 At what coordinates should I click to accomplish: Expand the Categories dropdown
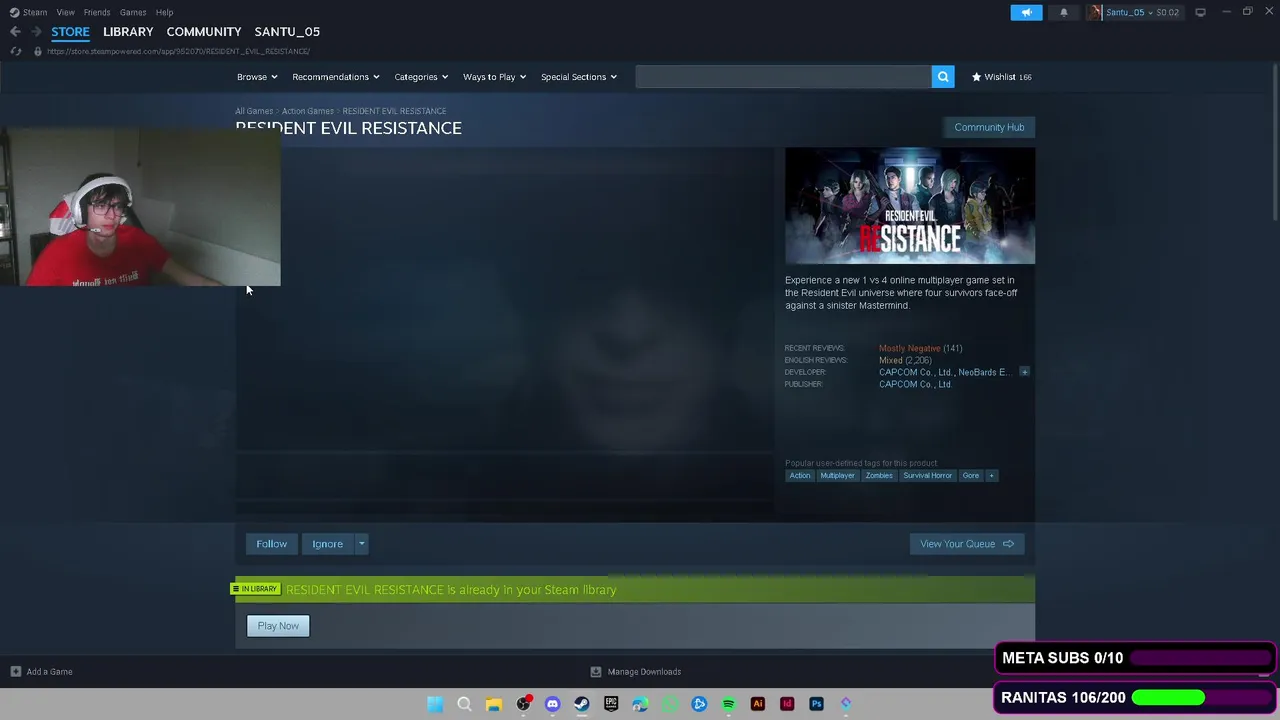(421, 77)
